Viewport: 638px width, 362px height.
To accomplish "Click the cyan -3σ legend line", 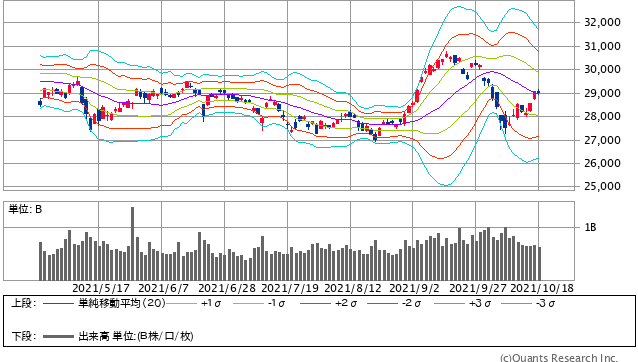I will [516, 303].
